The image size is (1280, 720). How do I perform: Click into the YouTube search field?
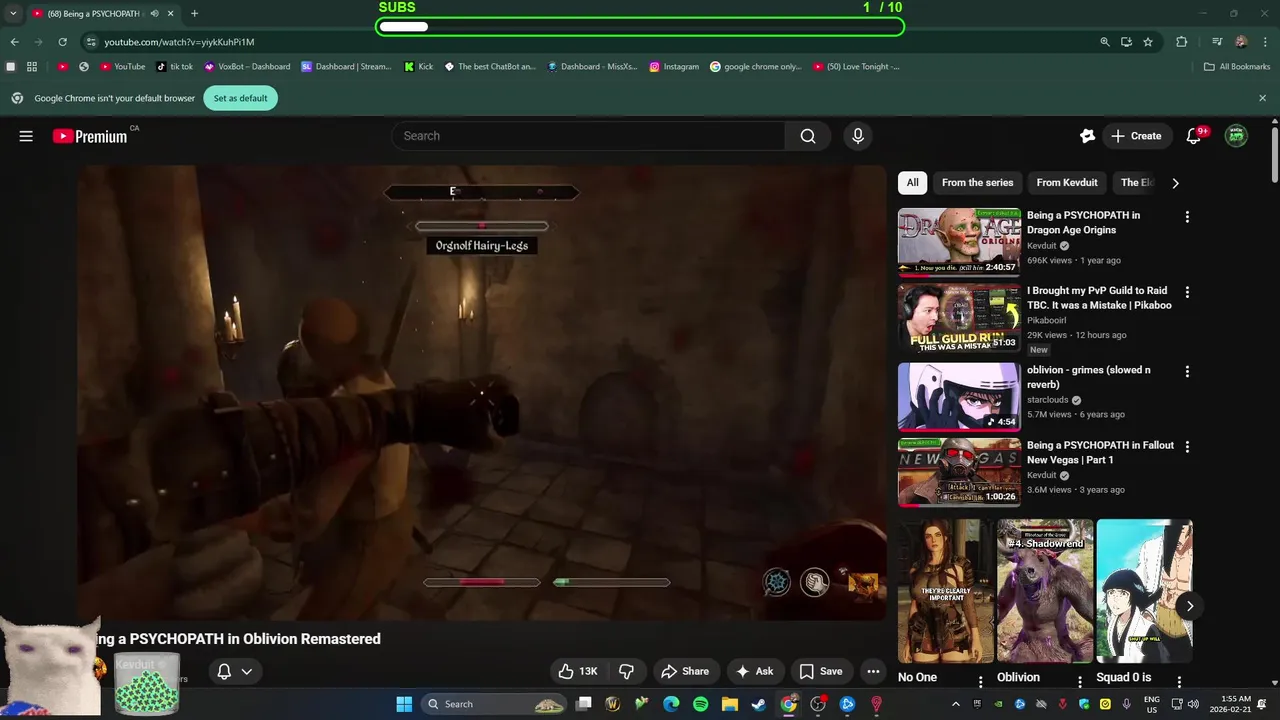coord(590,136)
